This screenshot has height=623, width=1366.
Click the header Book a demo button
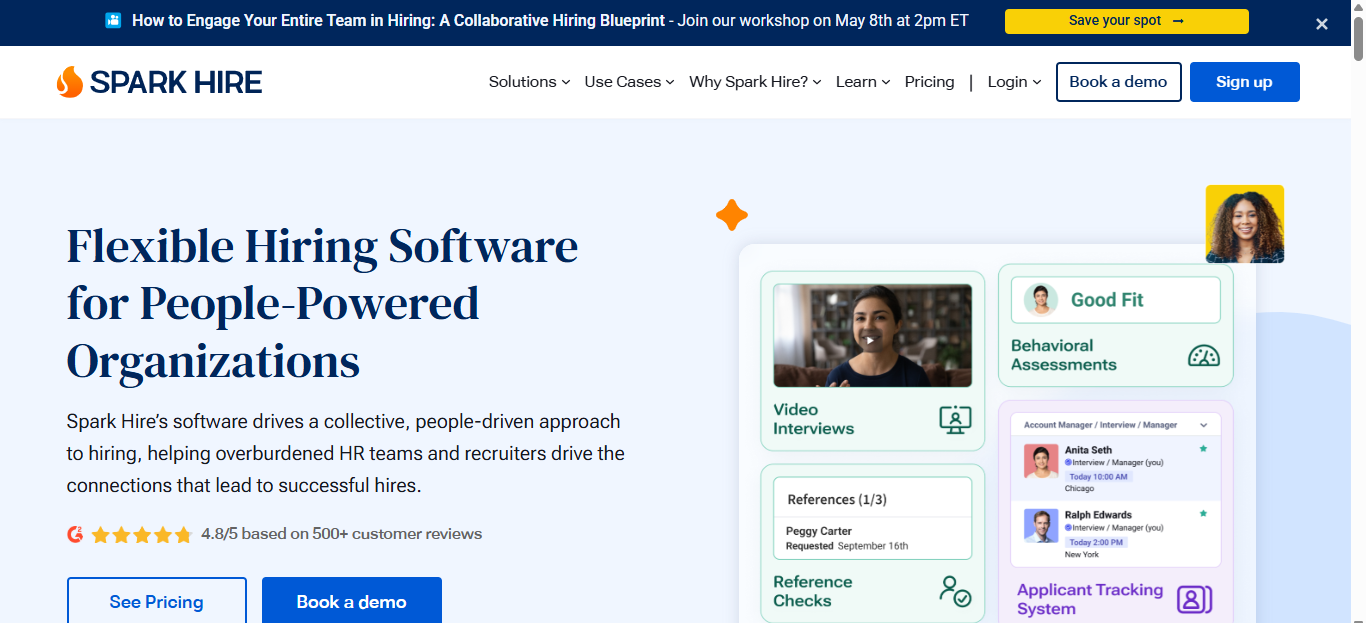(1118, 82)
